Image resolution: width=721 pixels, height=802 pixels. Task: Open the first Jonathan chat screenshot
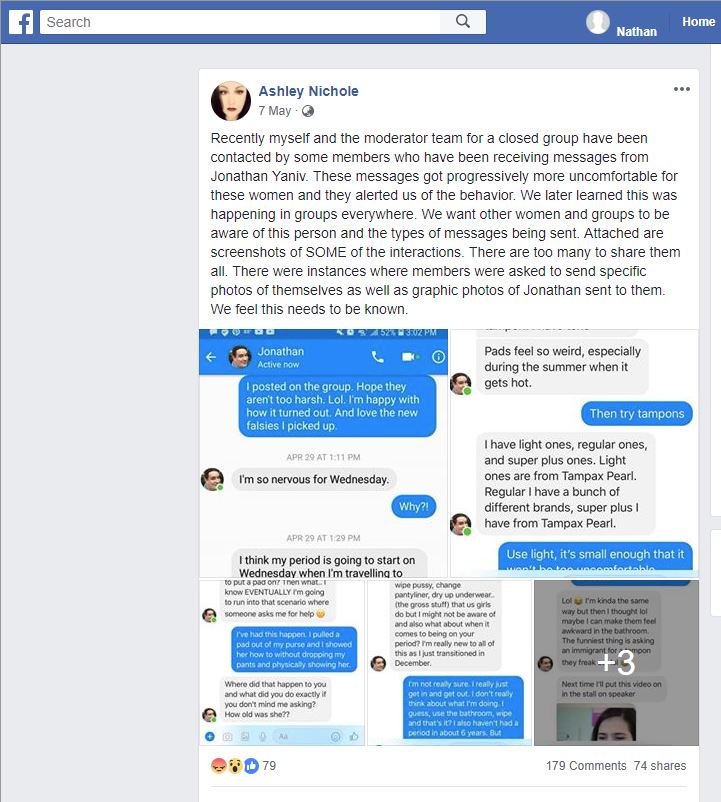(323, 453)
